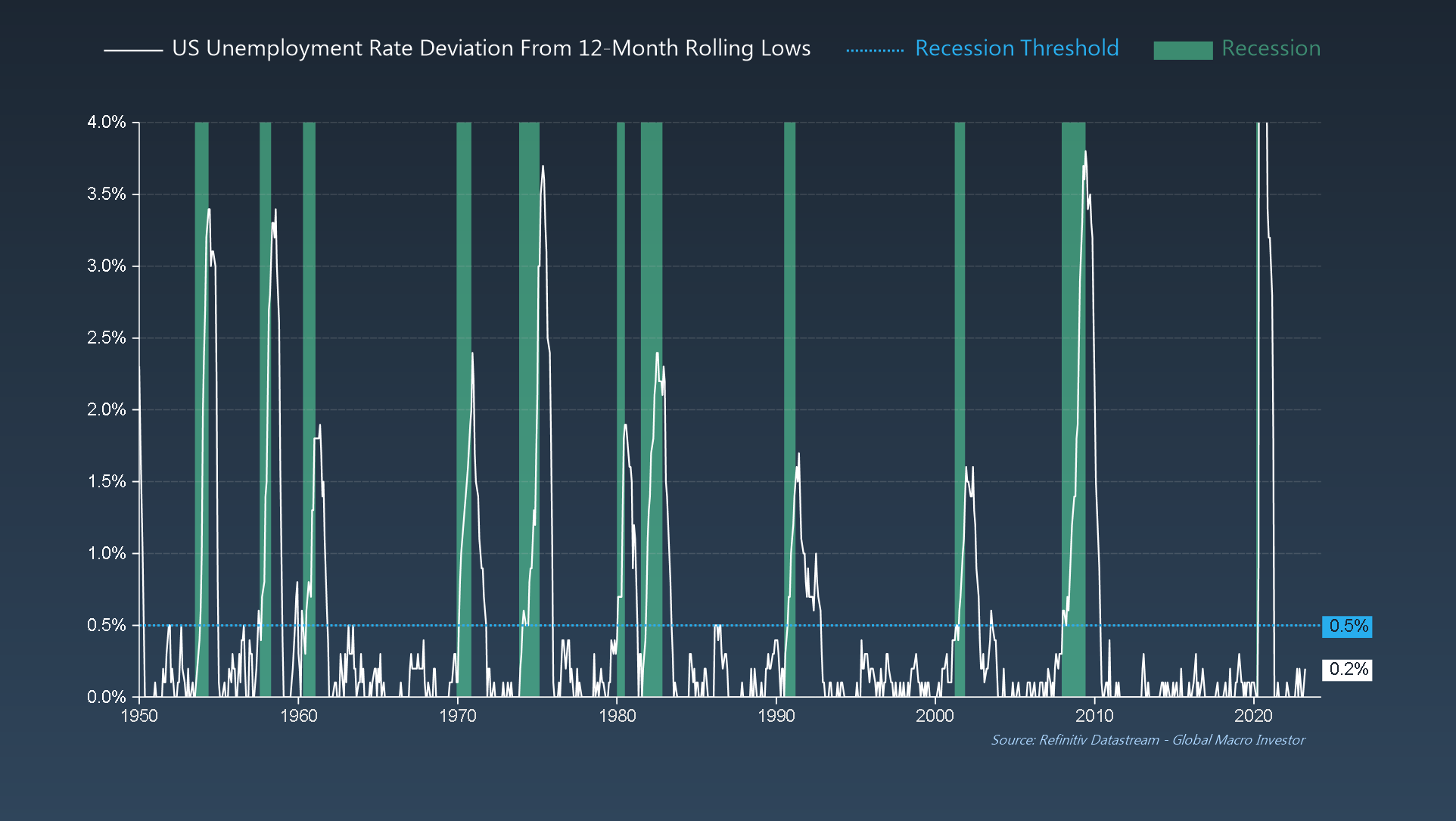Click the 3.5% y-axis label
1456x821 pixels.
(107, 194)
